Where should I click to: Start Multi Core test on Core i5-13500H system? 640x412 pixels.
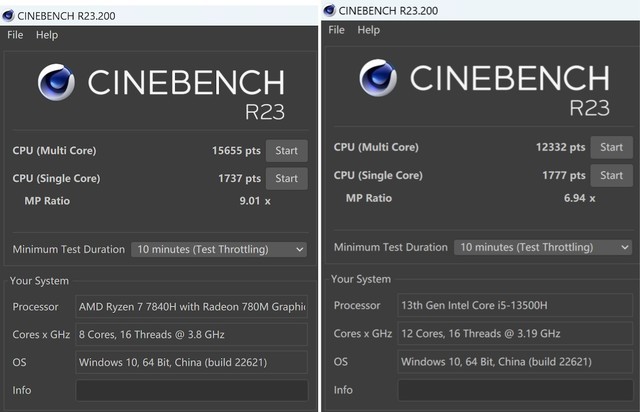point(611,148)
